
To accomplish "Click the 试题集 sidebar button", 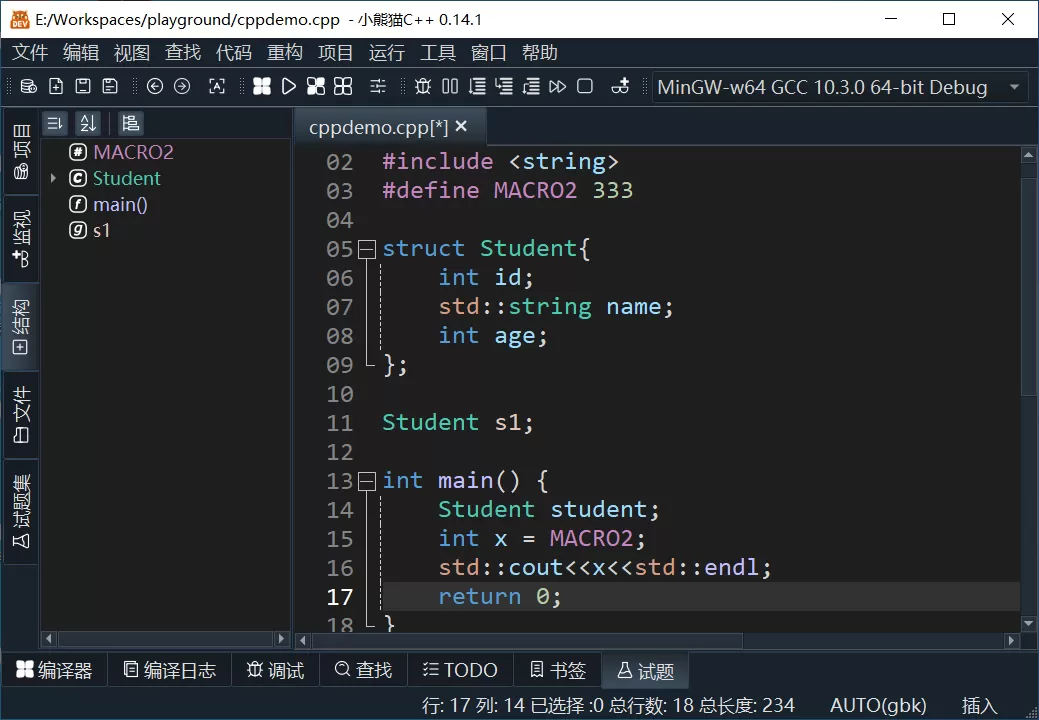I will click(20, 512).
